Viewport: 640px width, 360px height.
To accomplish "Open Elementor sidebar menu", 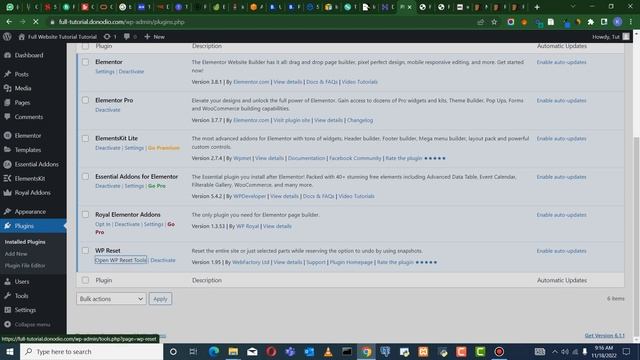I will click(28, 136).
